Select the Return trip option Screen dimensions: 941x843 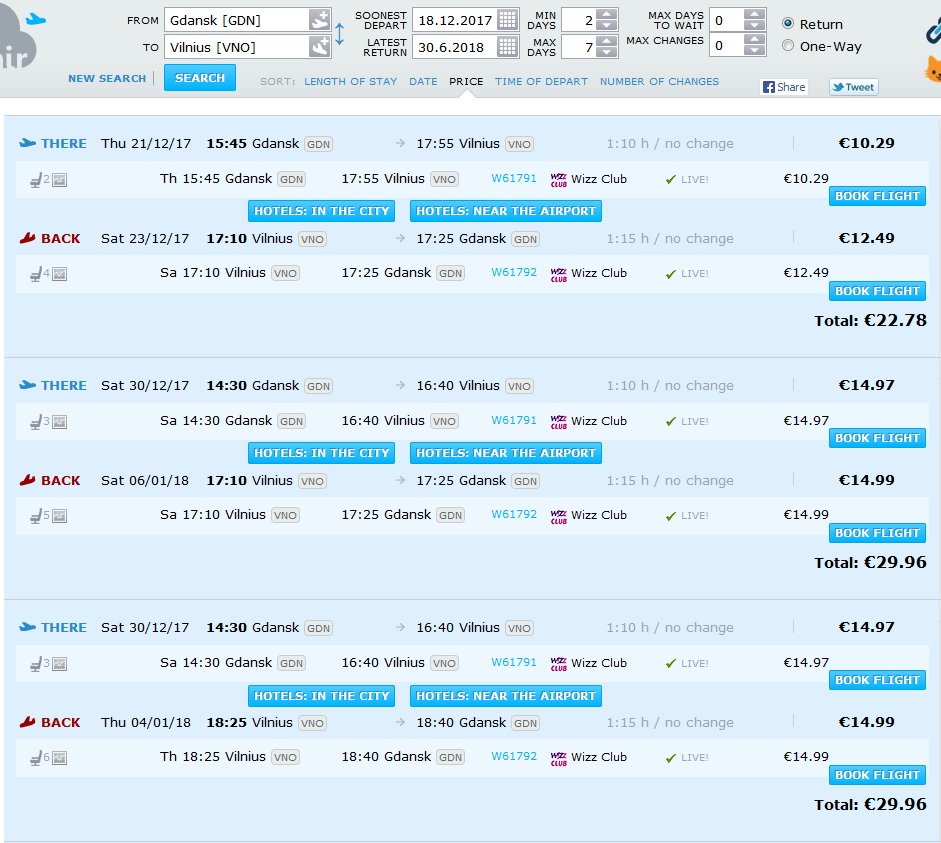coord(788,23)
